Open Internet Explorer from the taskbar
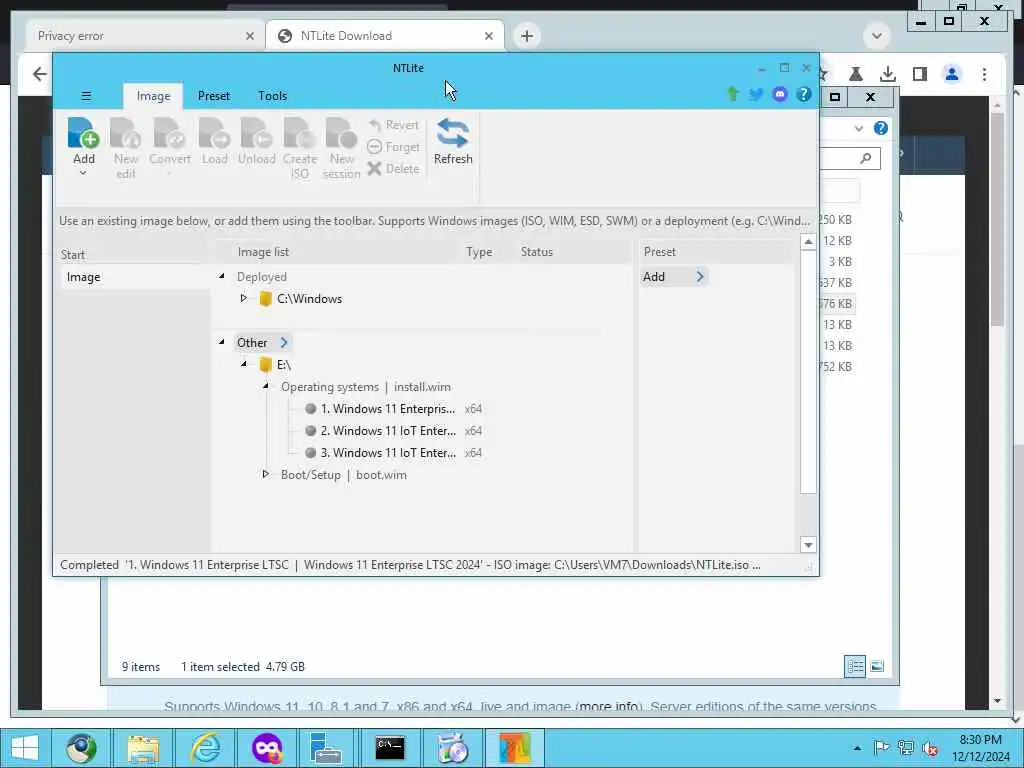The height and width of the screenshot is (768, 1024). point(205,748)
